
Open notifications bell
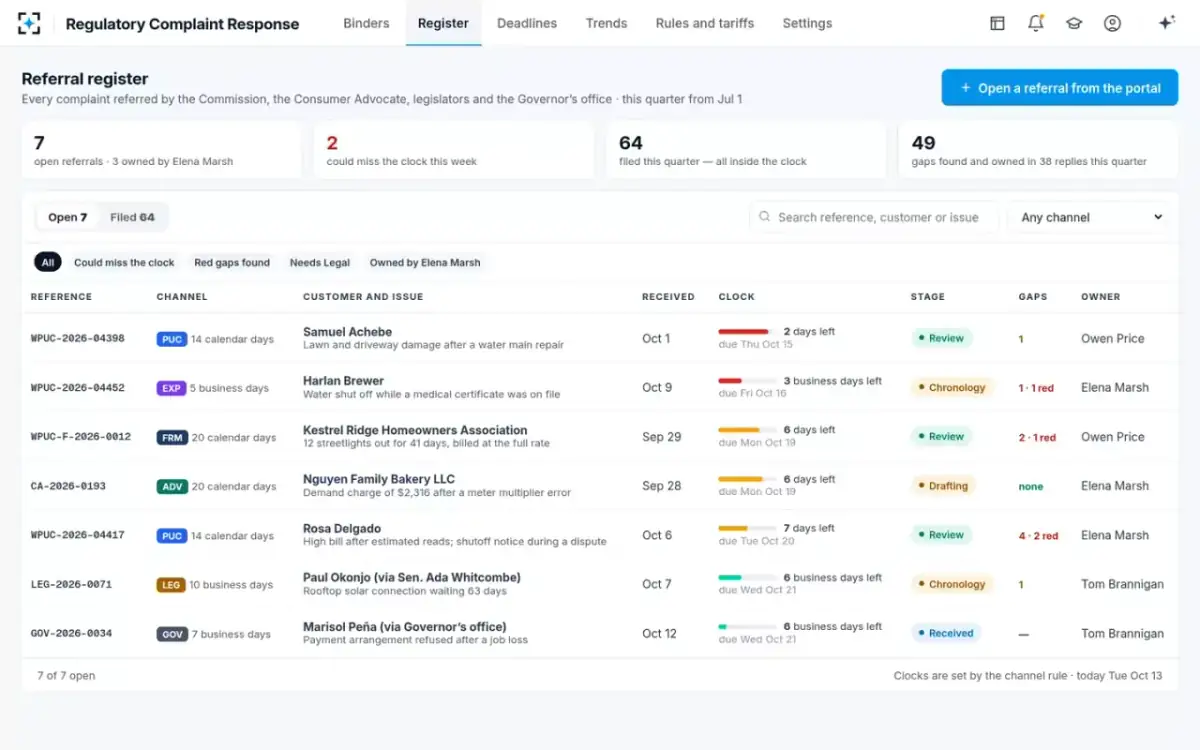[1036, 23]
